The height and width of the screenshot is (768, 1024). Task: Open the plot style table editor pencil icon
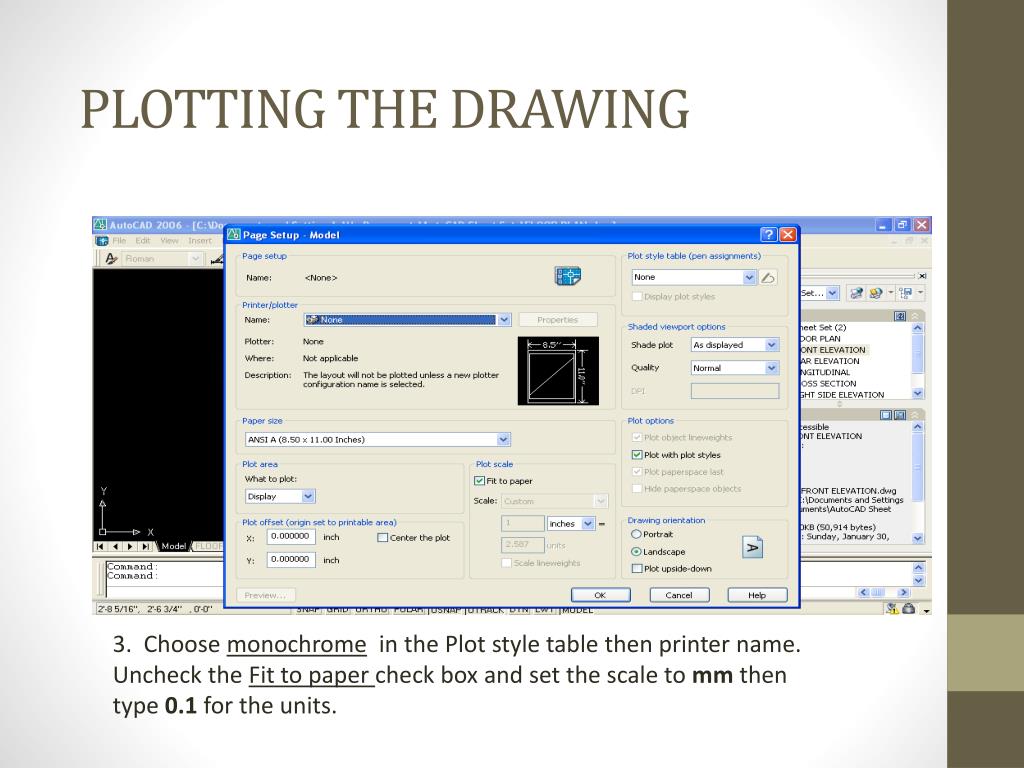(768, 278)
